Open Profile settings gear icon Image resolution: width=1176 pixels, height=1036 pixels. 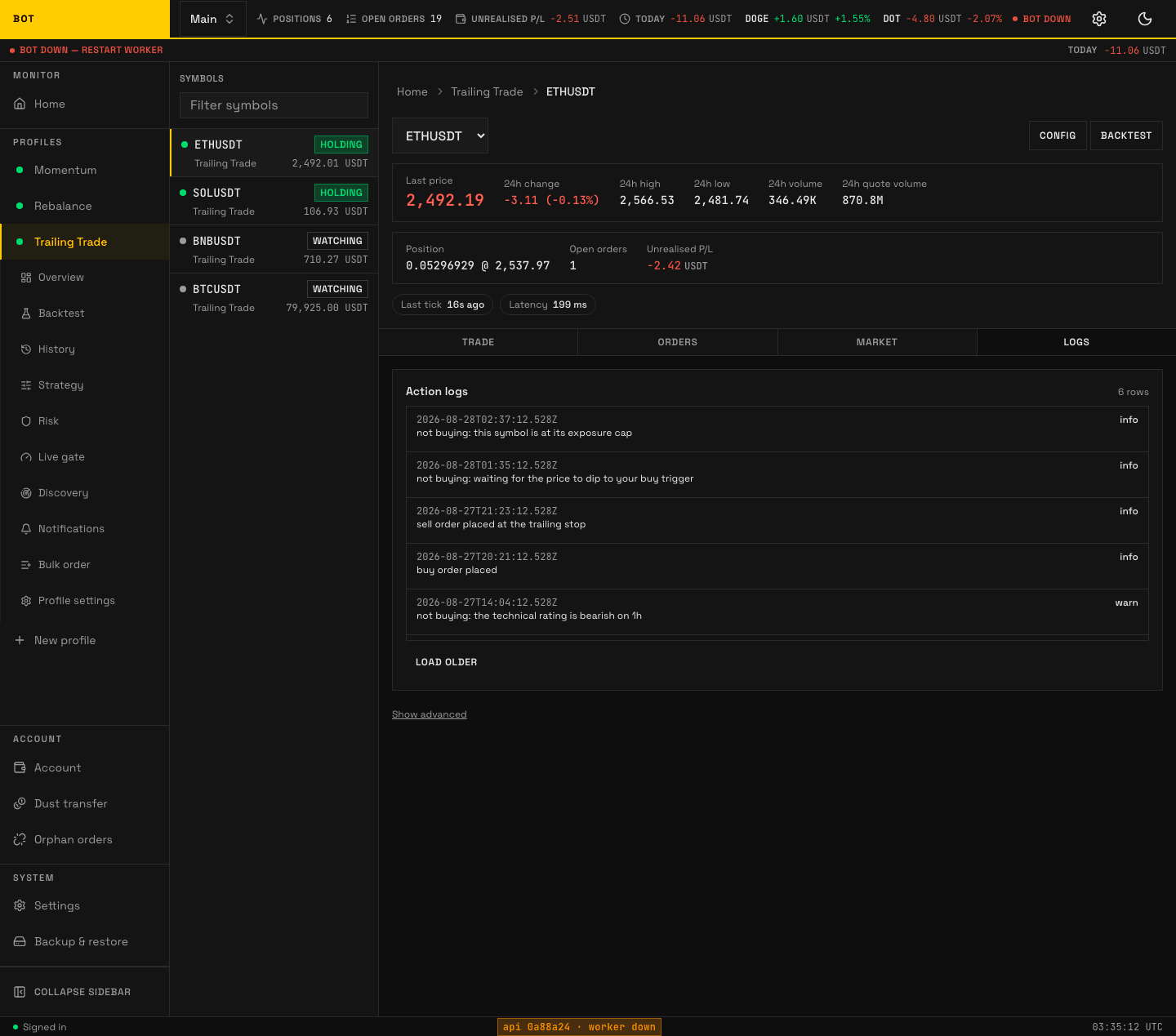[x=26, y=601]
